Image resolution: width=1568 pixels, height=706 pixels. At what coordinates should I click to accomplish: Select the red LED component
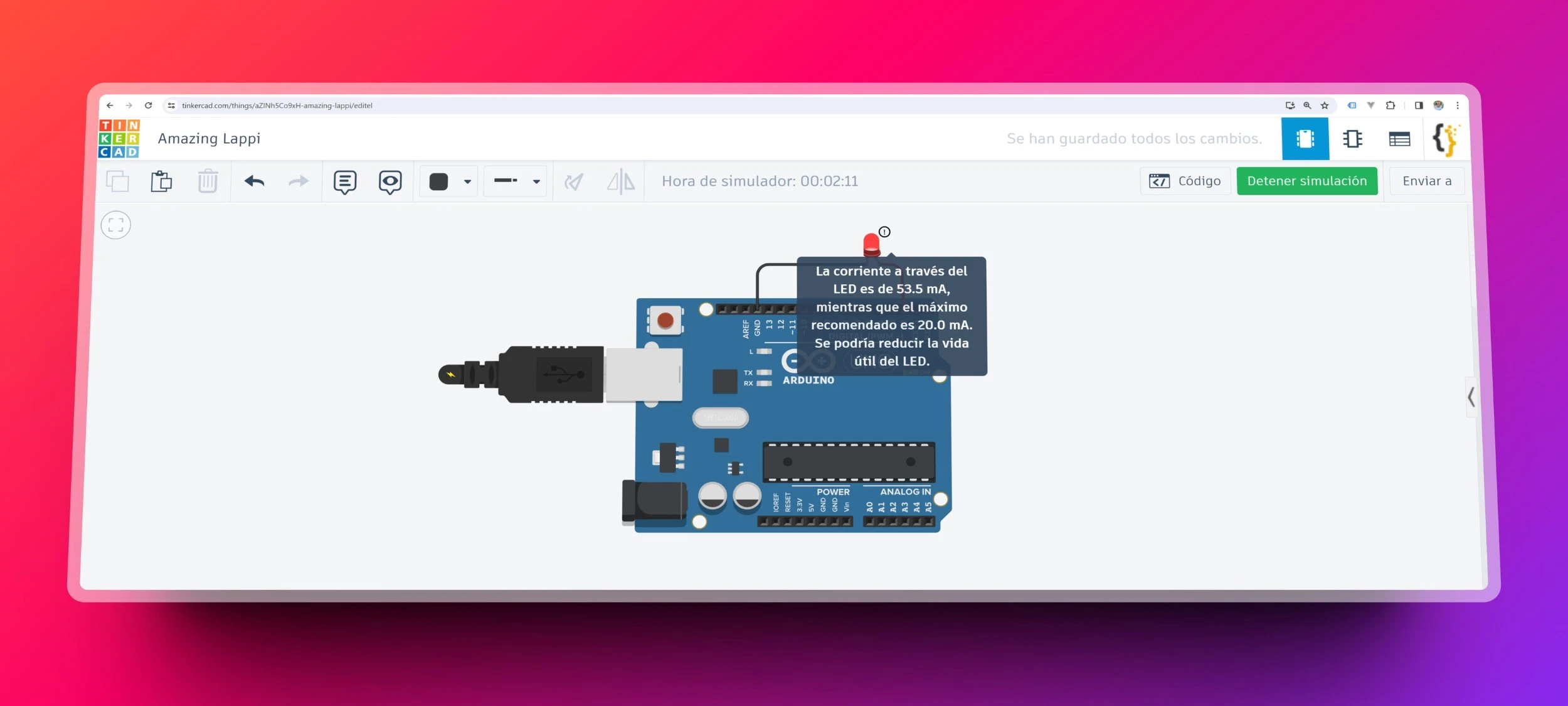871,245
